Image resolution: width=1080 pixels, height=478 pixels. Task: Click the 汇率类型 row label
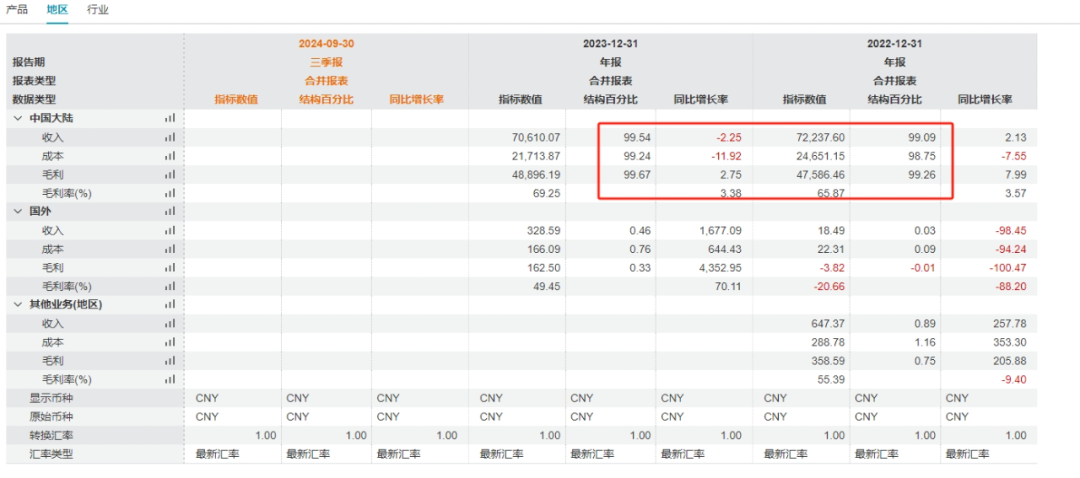pyautogui.click(x=51, y=454)
